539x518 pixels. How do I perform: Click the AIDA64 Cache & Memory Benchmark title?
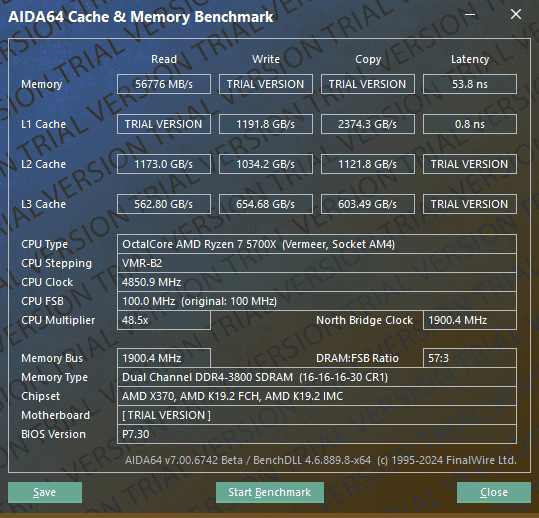(141, 17)
